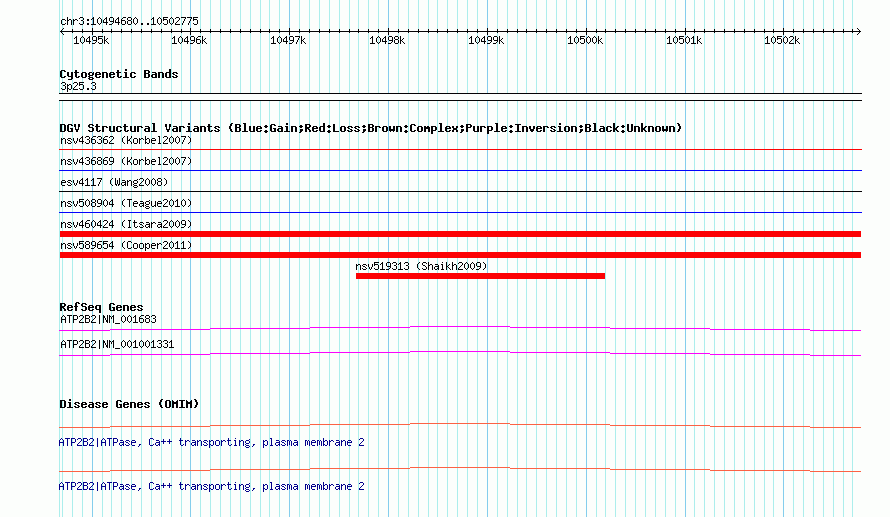Click the 10497k ruler tick label
890x517 pixels.
pos(288,40)
